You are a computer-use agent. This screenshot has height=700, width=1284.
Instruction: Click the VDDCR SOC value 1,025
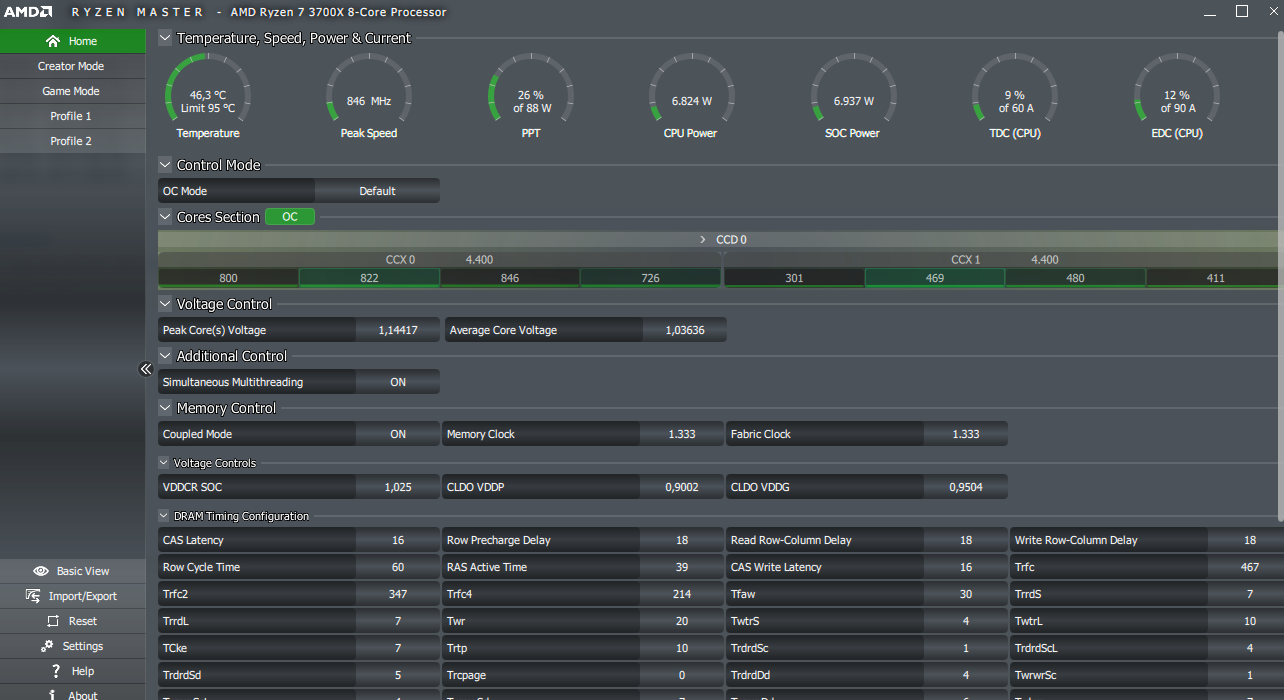point(398,487)
